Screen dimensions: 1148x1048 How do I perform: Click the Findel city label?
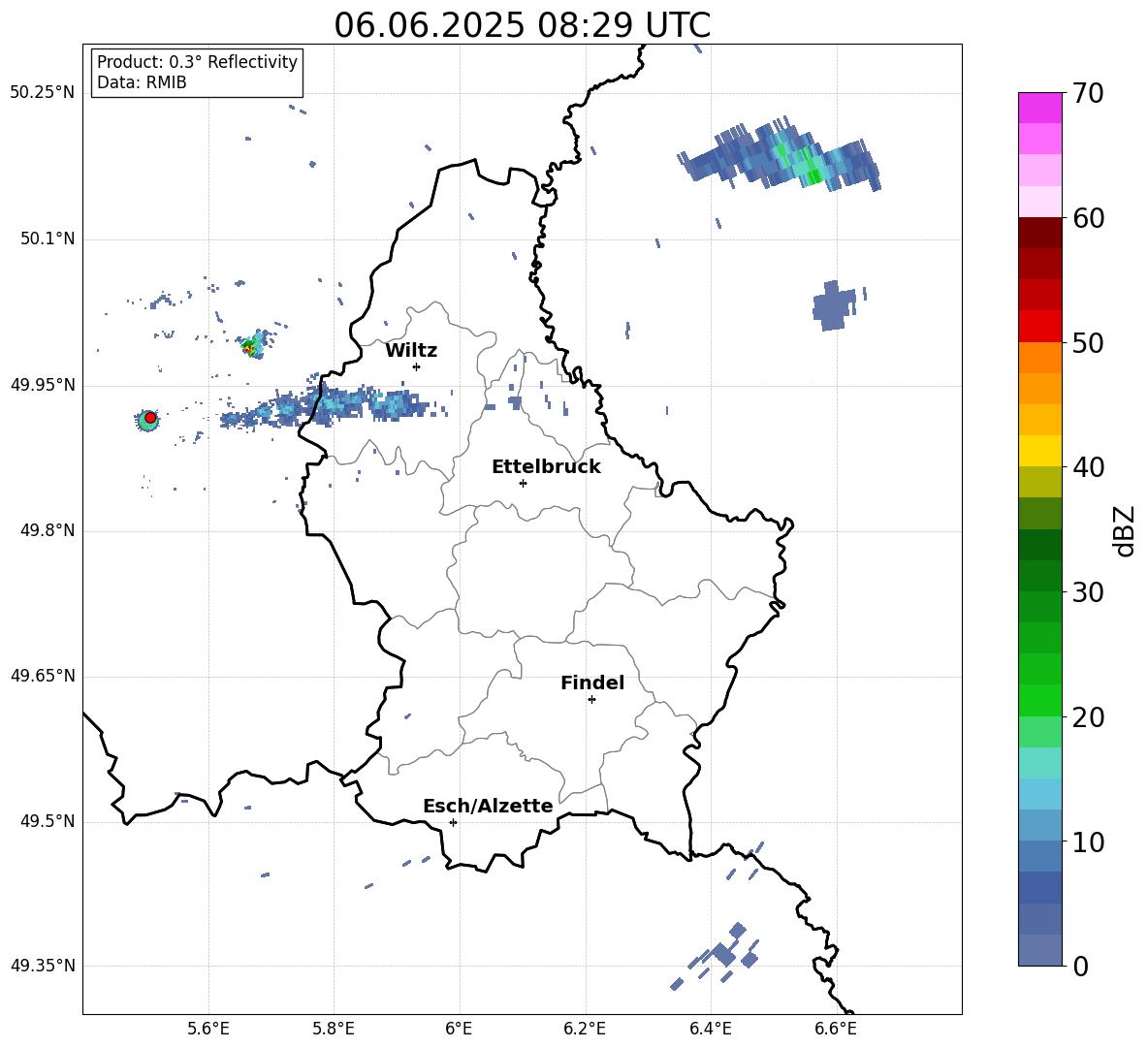pos(592,683)
